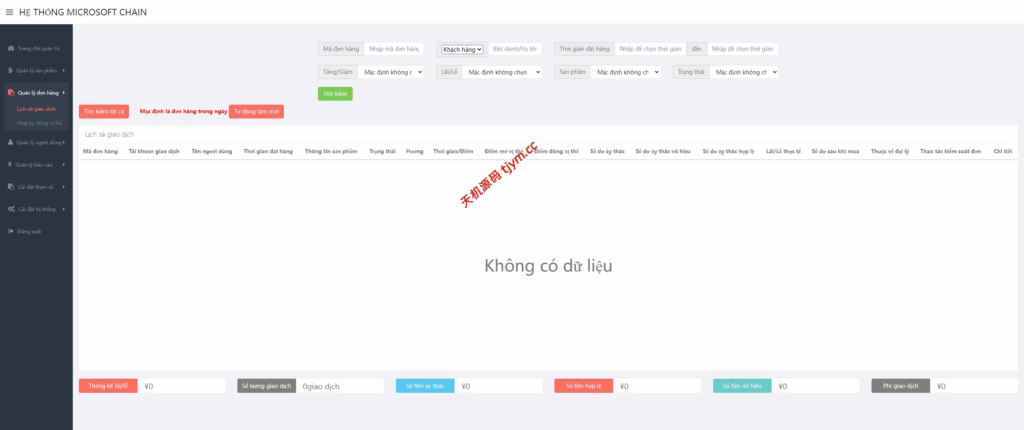Expand the Lãi/Lỗ selection dropdown
The width and height of the screenshot is (1024, 430).
[x=503, y=72]
